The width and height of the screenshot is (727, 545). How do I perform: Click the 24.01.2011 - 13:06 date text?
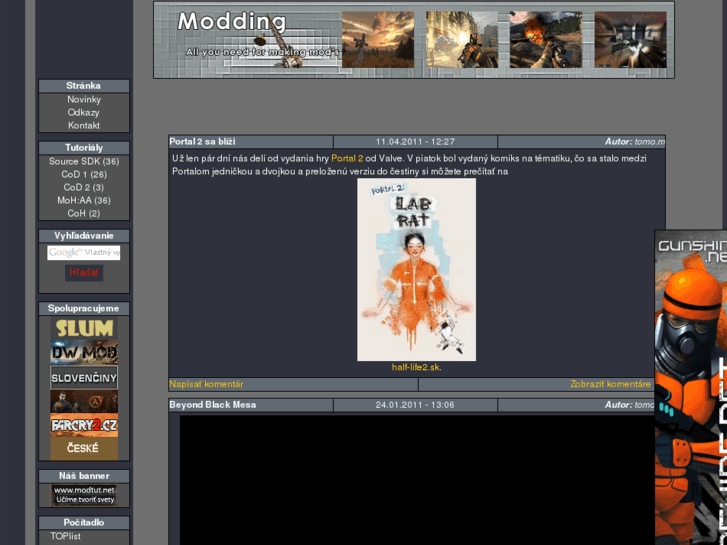[x=415, y=405]
